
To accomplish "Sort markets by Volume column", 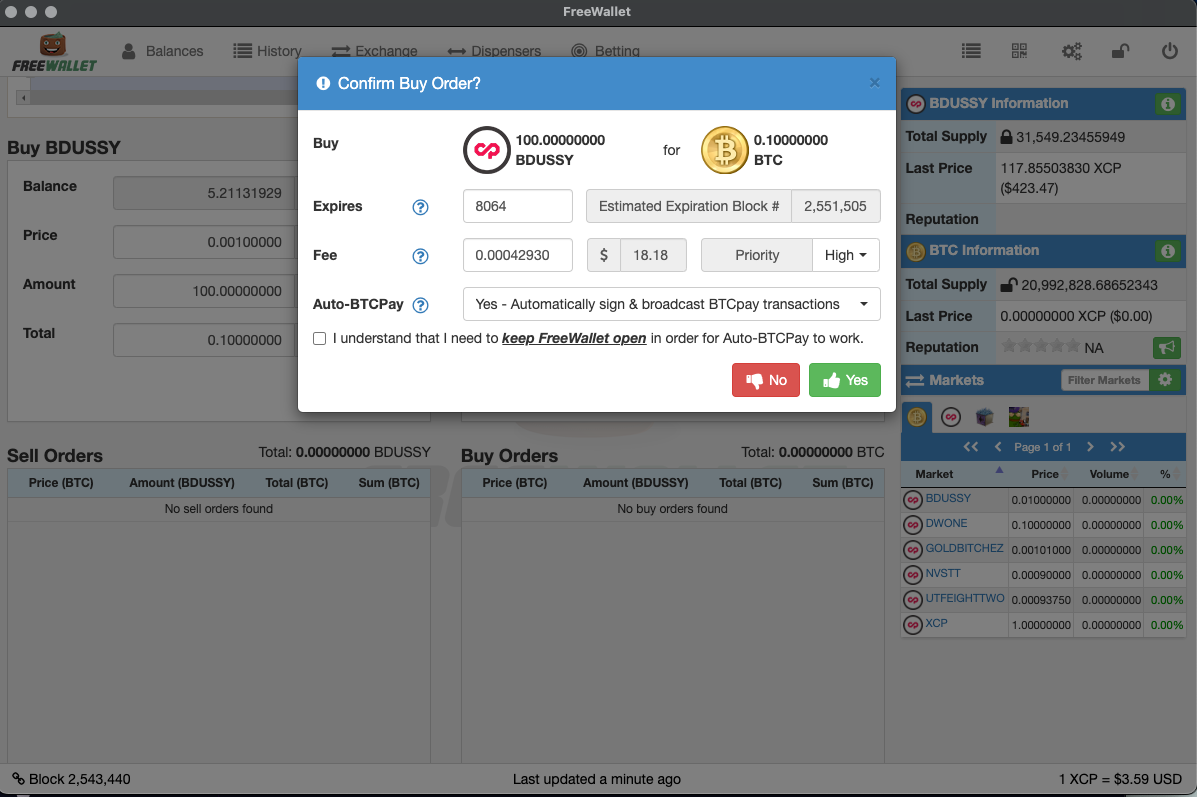I will tap(1108, 474).
